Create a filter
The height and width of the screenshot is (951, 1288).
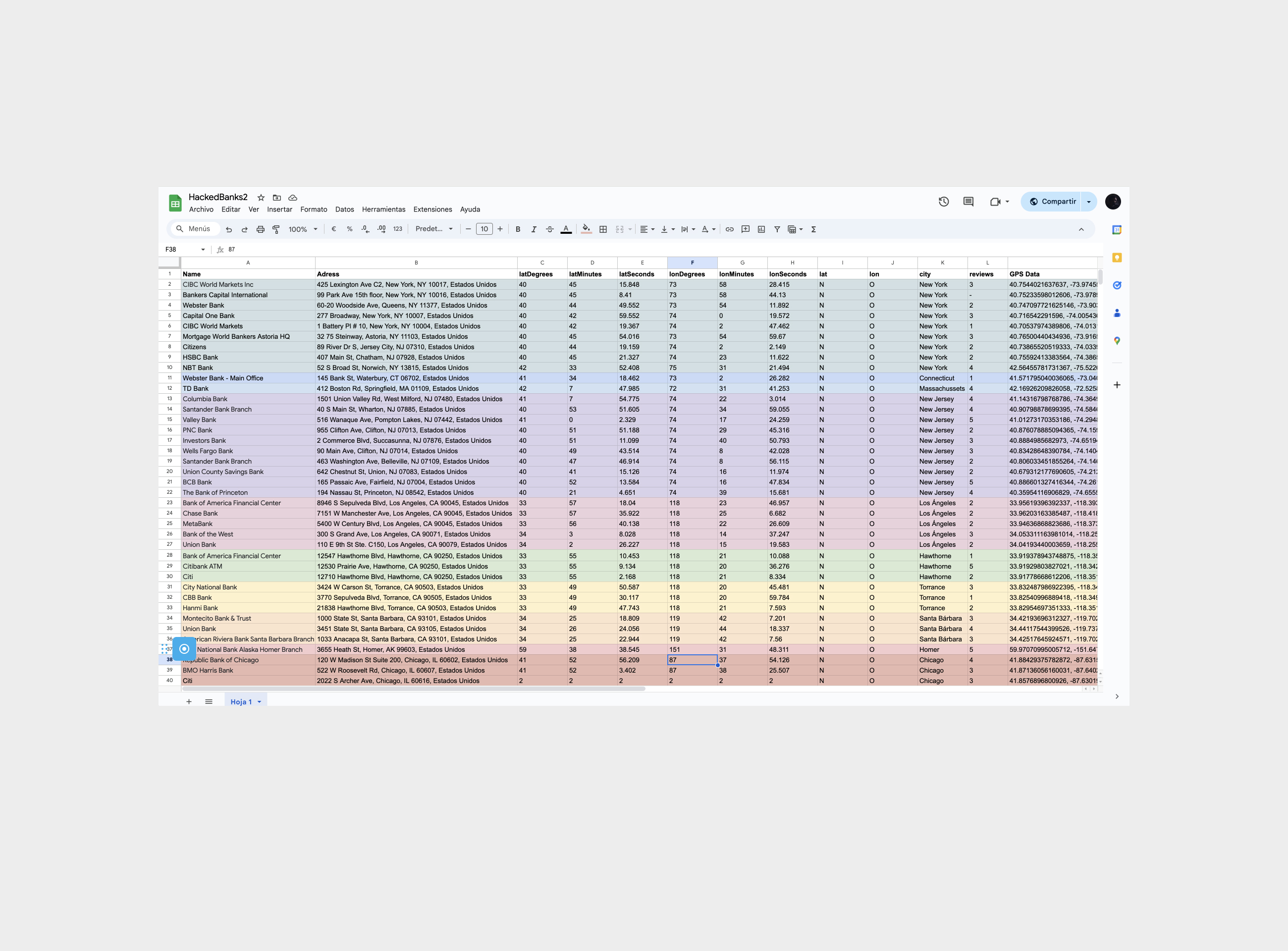777,229
